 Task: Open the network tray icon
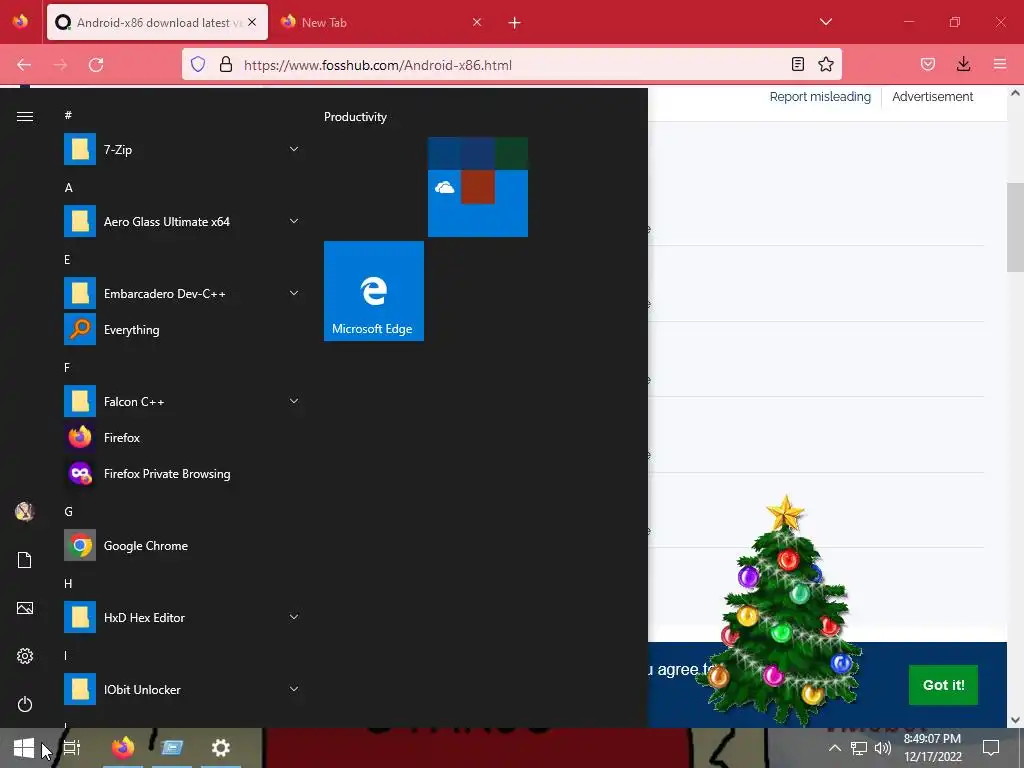pyautogui.click(x=859, y=748)
